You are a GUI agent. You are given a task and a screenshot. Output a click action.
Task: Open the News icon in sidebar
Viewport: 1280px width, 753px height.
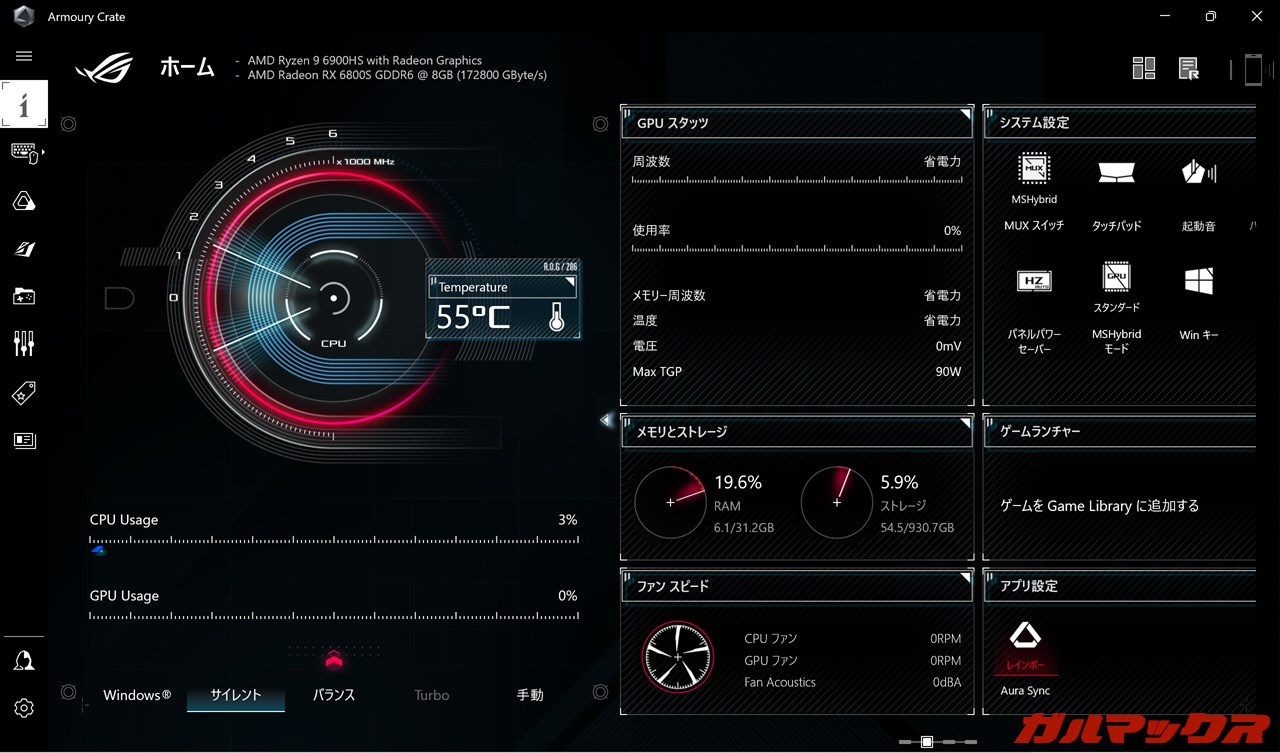coord(24,441)
